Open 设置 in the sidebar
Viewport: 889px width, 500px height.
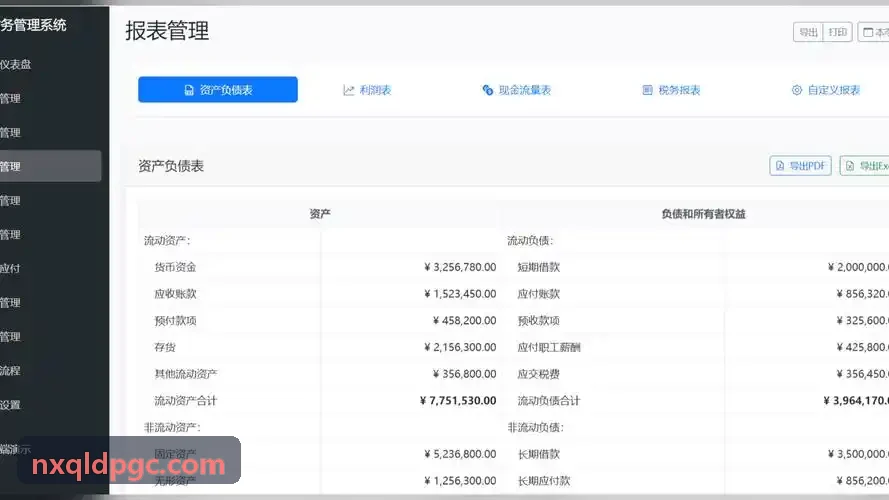point(10,405)
